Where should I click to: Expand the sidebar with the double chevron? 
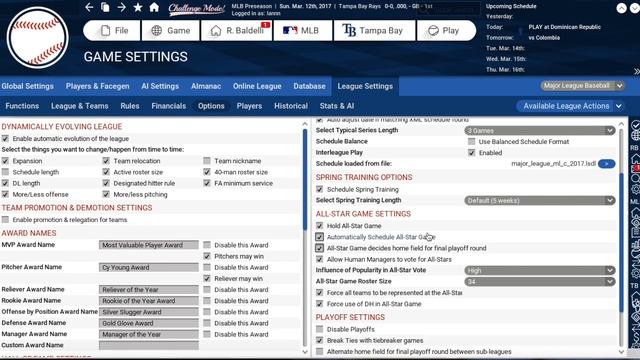tap(636, 71)
